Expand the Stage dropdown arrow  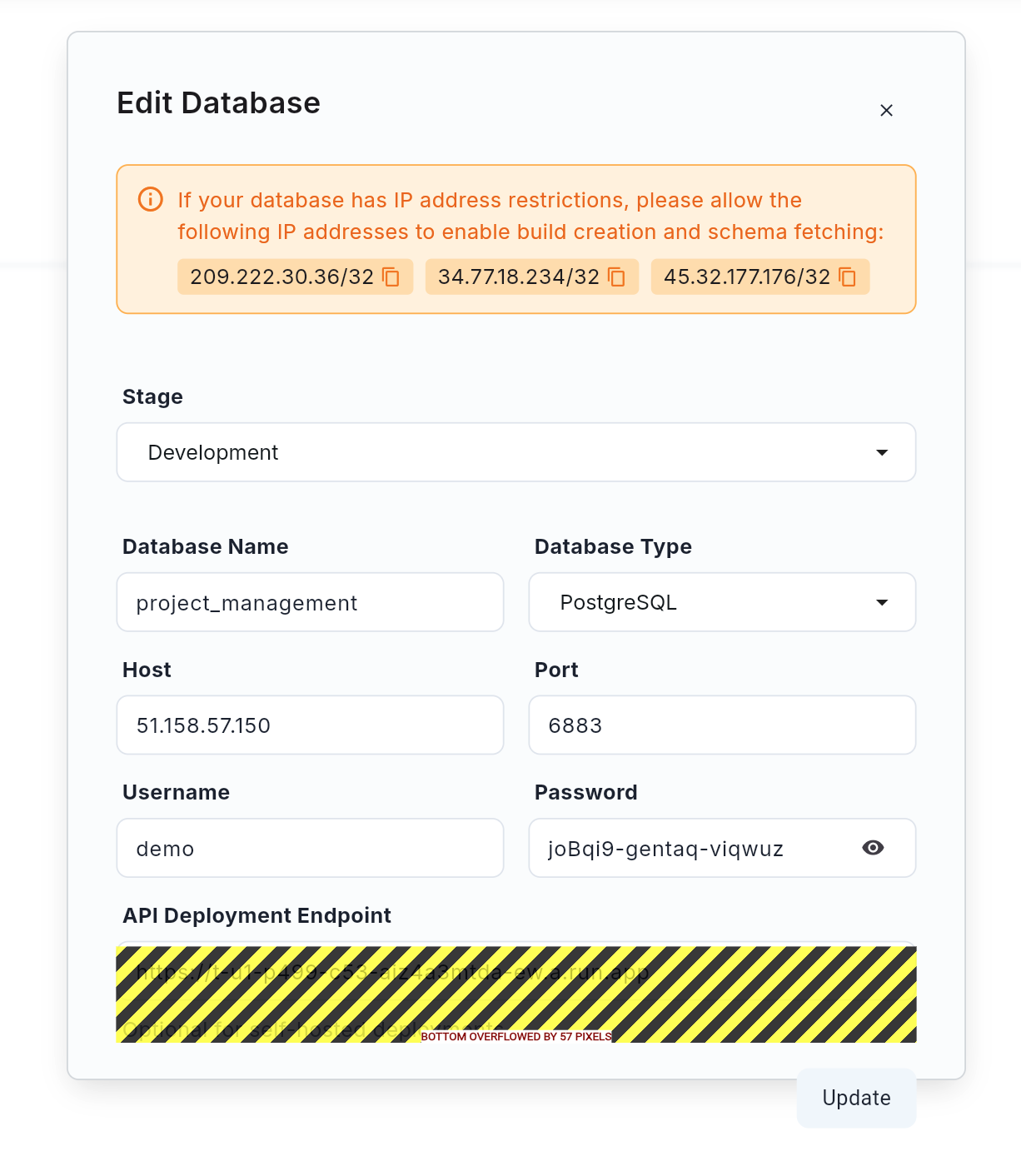882,452
